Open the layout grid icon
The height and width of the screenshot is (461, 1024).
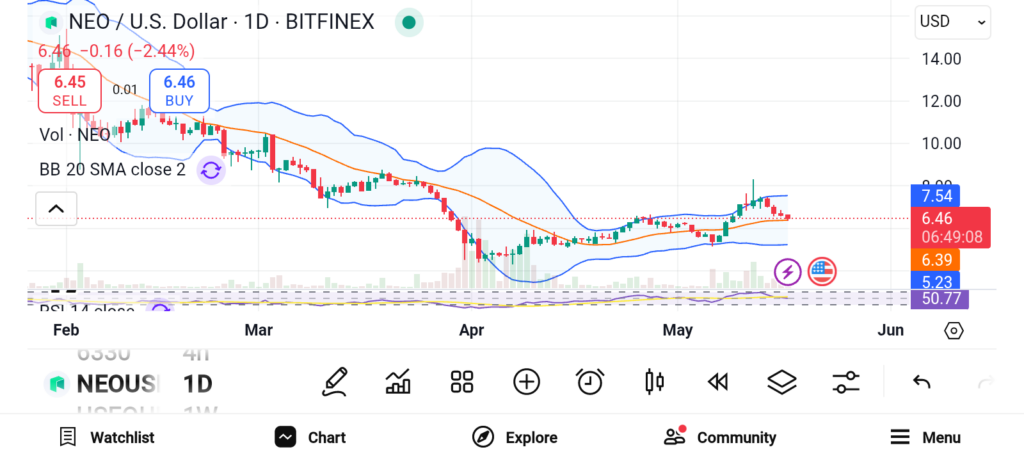coord(461,381)
